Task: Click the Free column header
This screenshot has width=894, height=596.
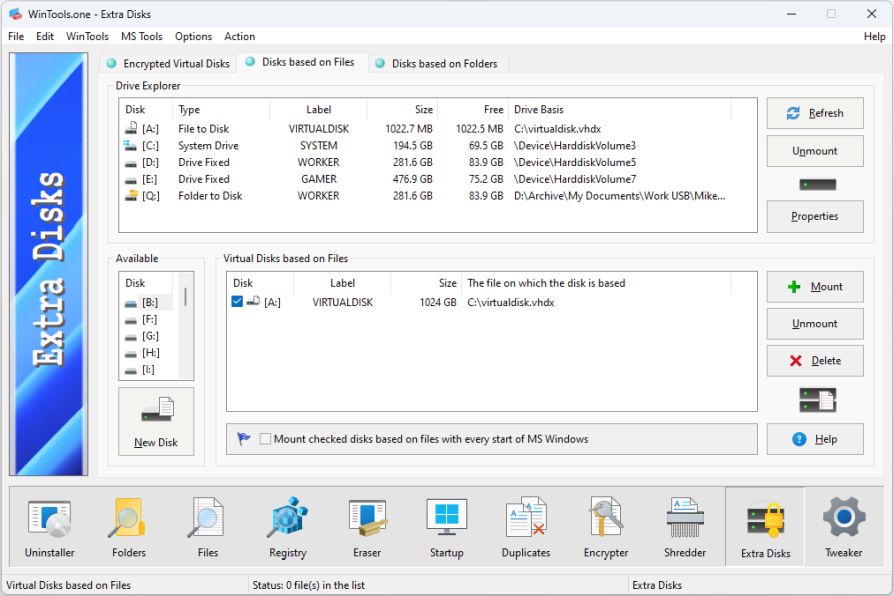Action: pos(473,110)
